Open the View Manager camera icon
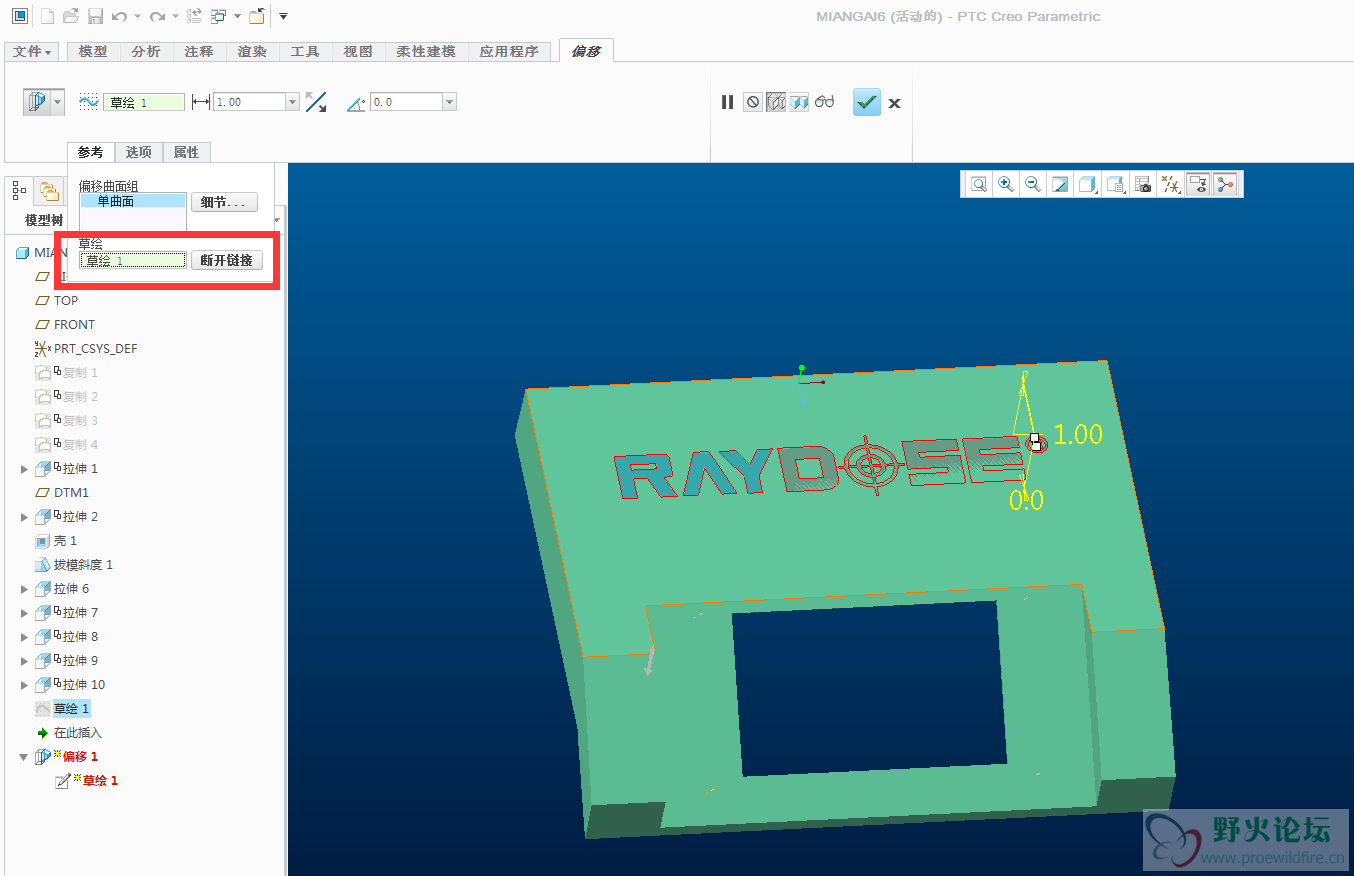This screenshot has height=876, width=1354. pos(1142,184)
